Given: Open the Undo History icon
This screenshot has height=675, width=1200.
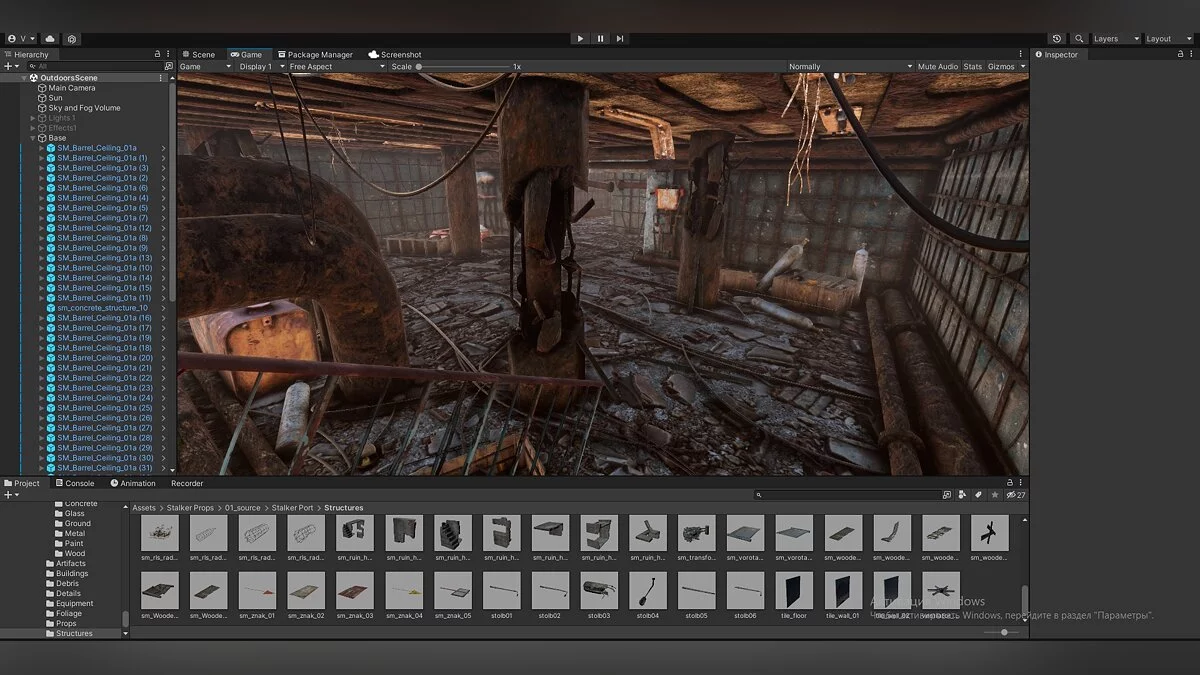Looking at the screenshot, I should click(1058, 39).
